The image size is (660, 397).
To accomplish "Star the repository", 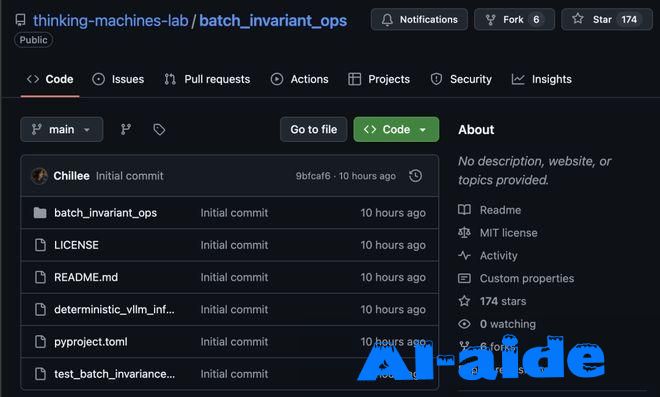I will pyautogui.click(x=607, y=19).
